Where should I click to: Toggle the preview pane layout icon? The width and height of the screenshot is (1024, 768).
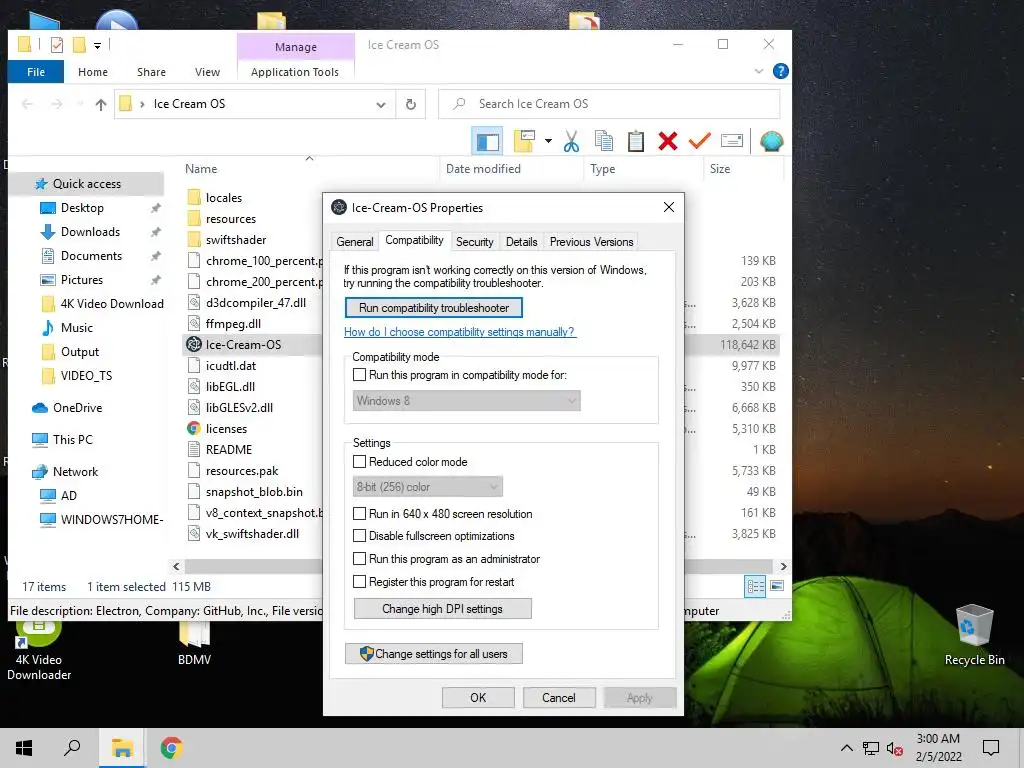487,141
